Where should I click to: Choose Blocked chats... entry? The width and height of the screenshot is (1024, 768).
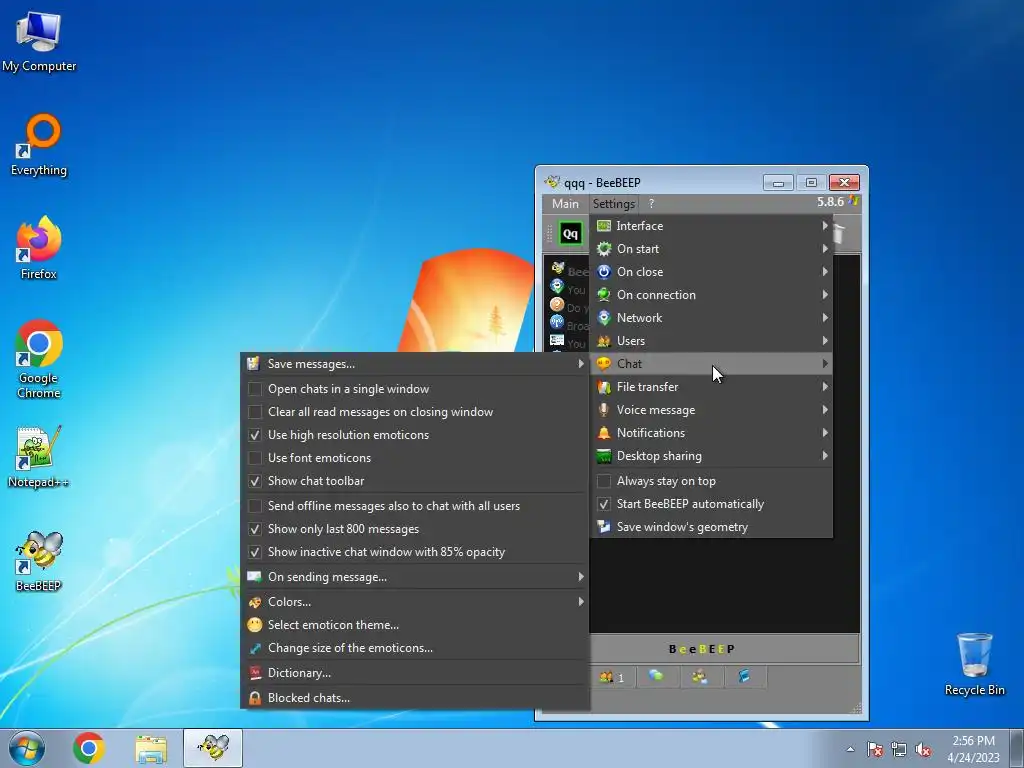tap(415, 698)
